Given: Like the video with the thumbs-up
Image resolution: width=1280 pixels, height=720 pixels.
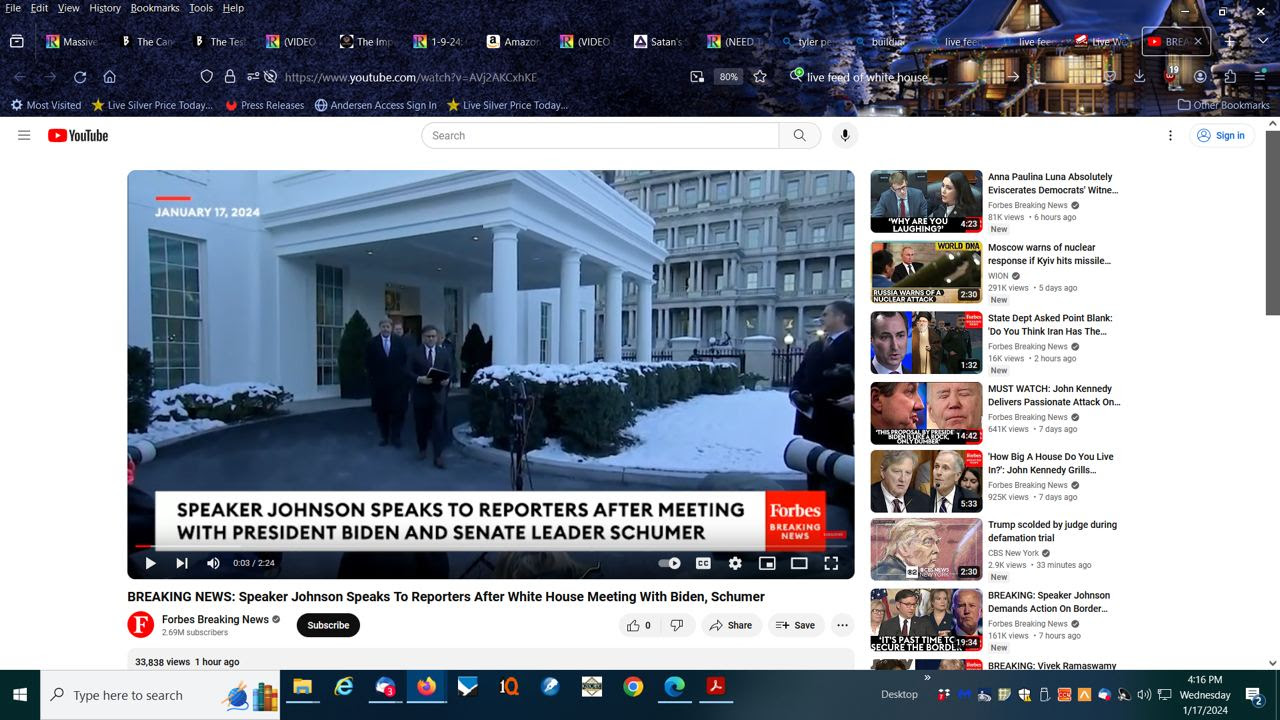Looking at the screenshot, I should (x=638, y=625).
